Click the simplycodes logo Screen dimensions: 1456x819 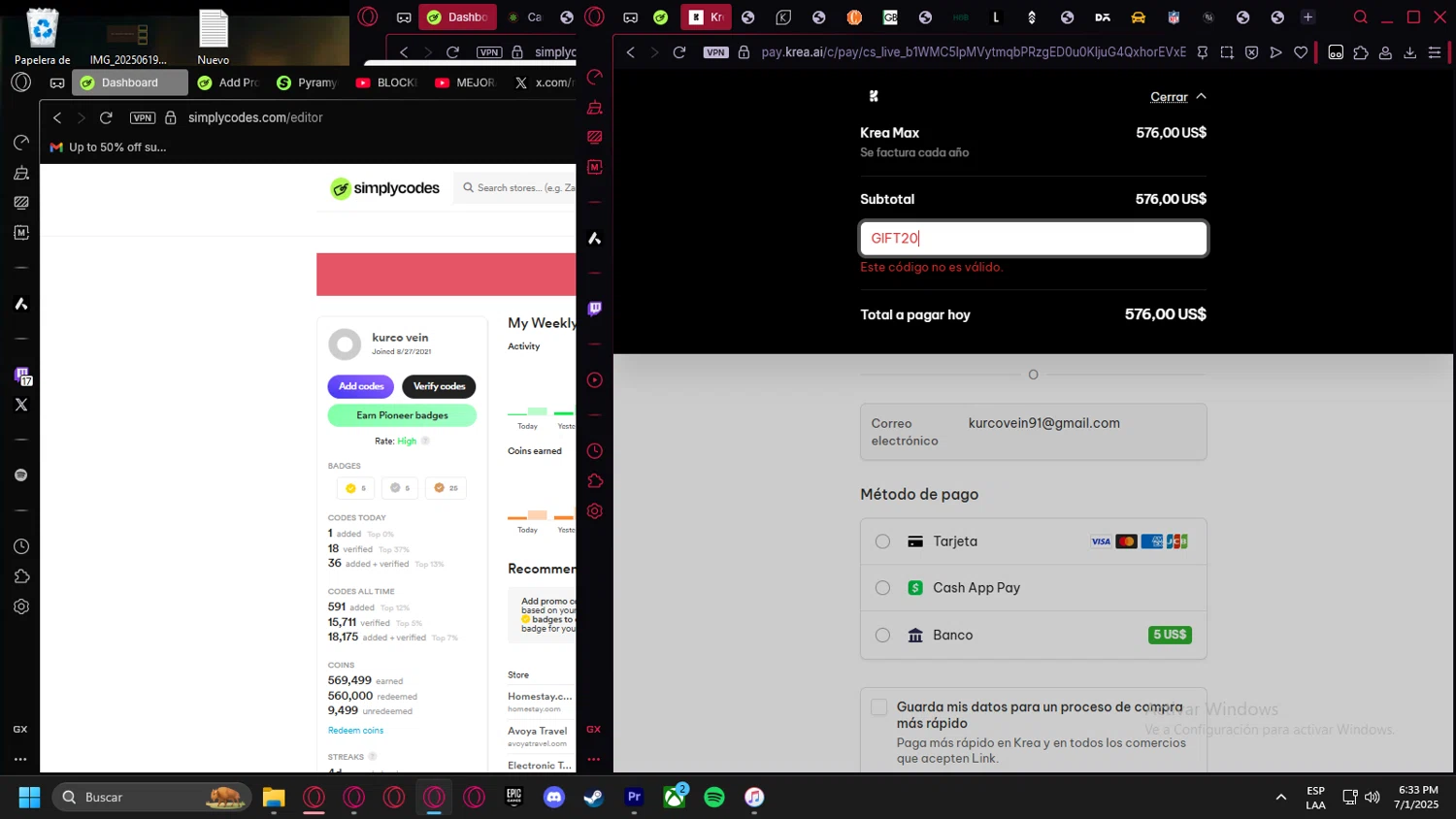[x=385, y=188]
